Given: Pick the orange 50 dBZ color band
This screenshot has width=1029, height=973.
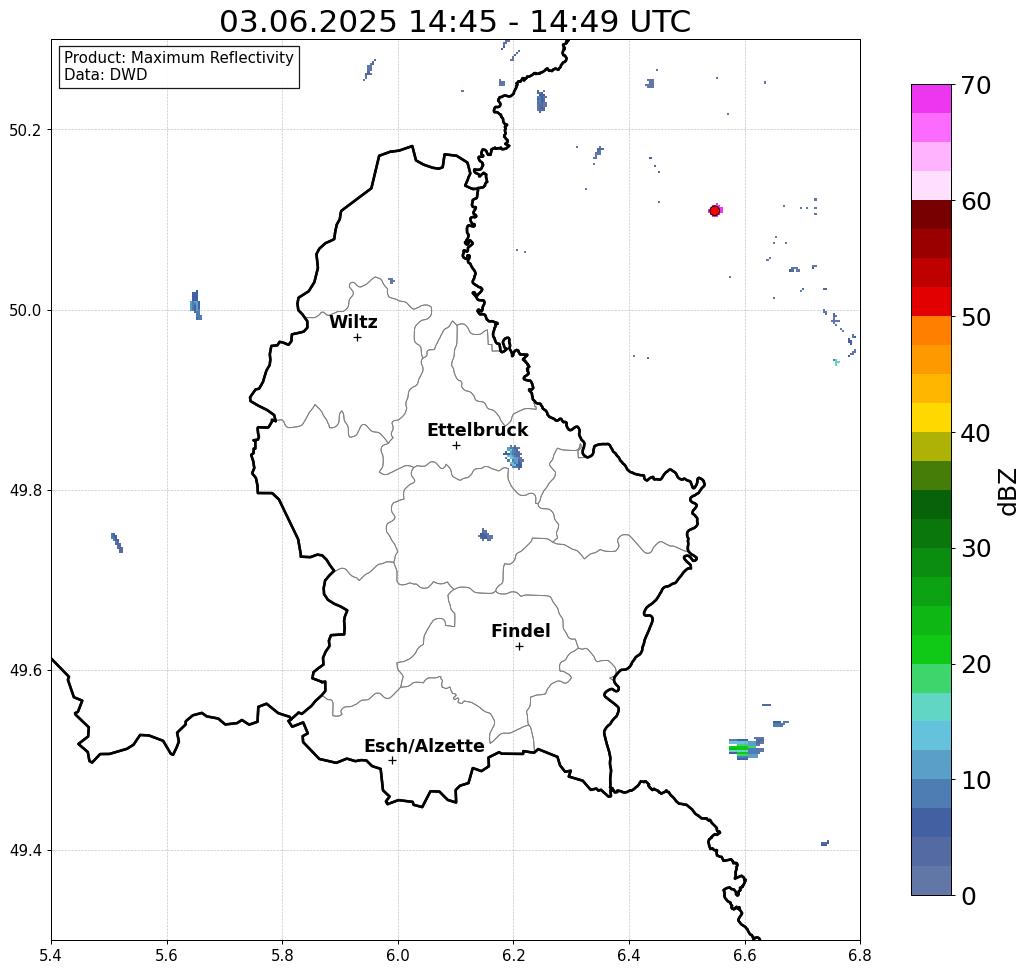Looking at the screenshot, I should click(x=931, y=331).
